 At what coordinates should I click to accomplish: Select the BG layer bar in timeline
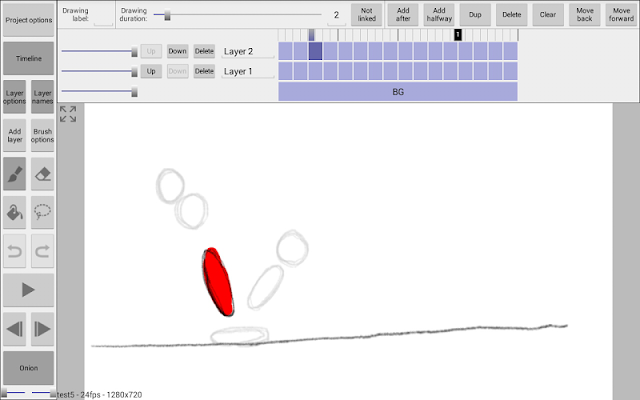pos(398,91)
